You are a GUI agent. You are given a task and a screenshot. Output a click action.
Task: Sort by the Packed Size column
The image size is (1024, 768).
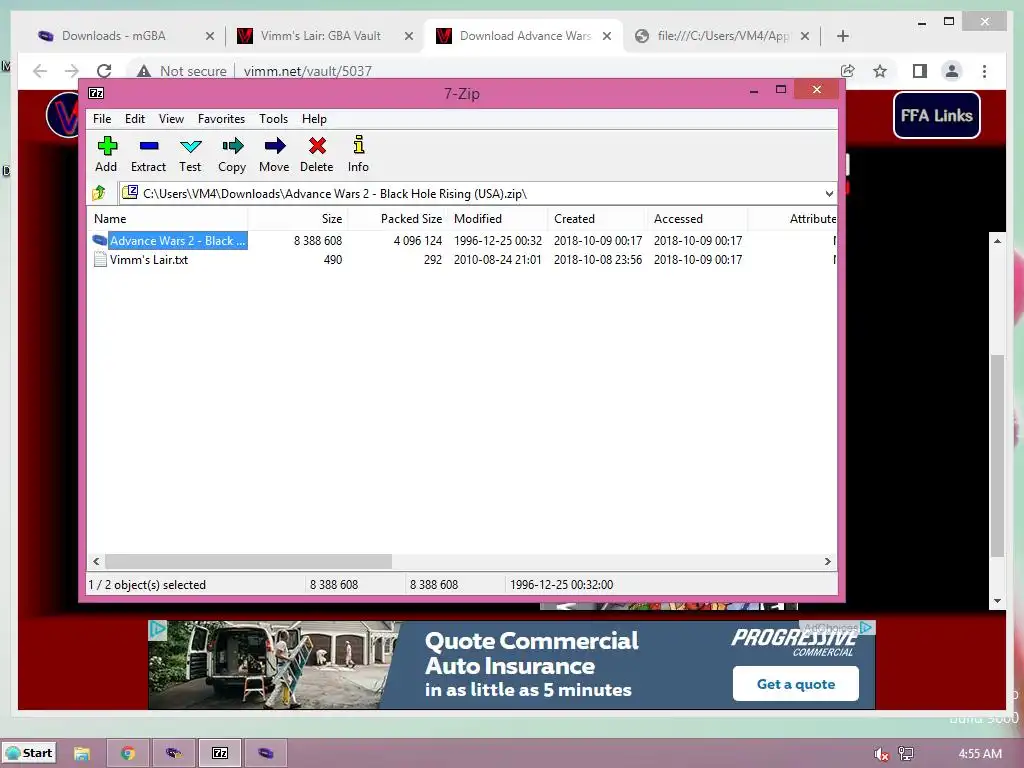[397, 219]
